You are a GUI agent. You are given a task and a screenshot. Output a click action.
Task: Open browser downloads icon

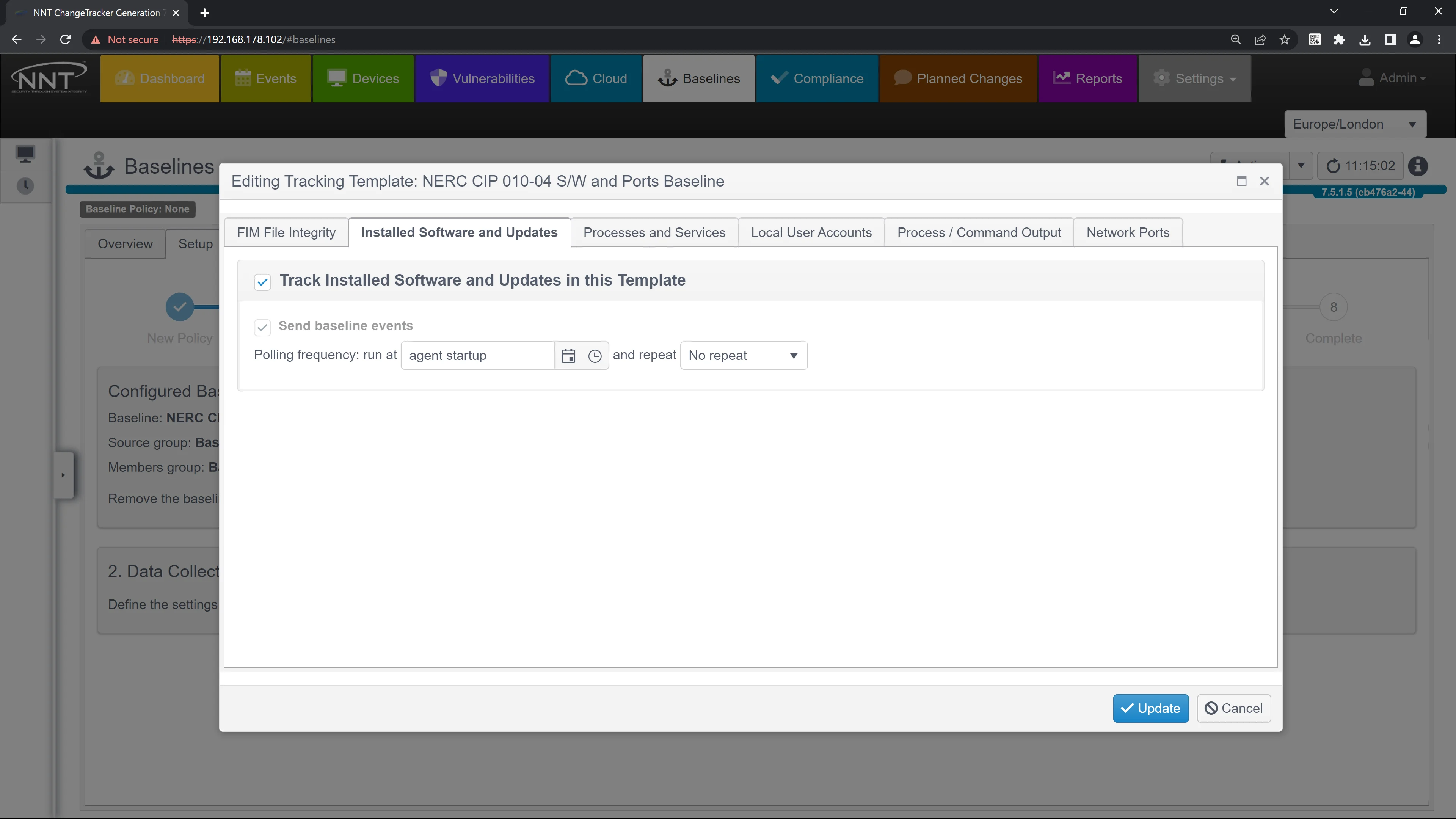click(x=1365, y=39)
